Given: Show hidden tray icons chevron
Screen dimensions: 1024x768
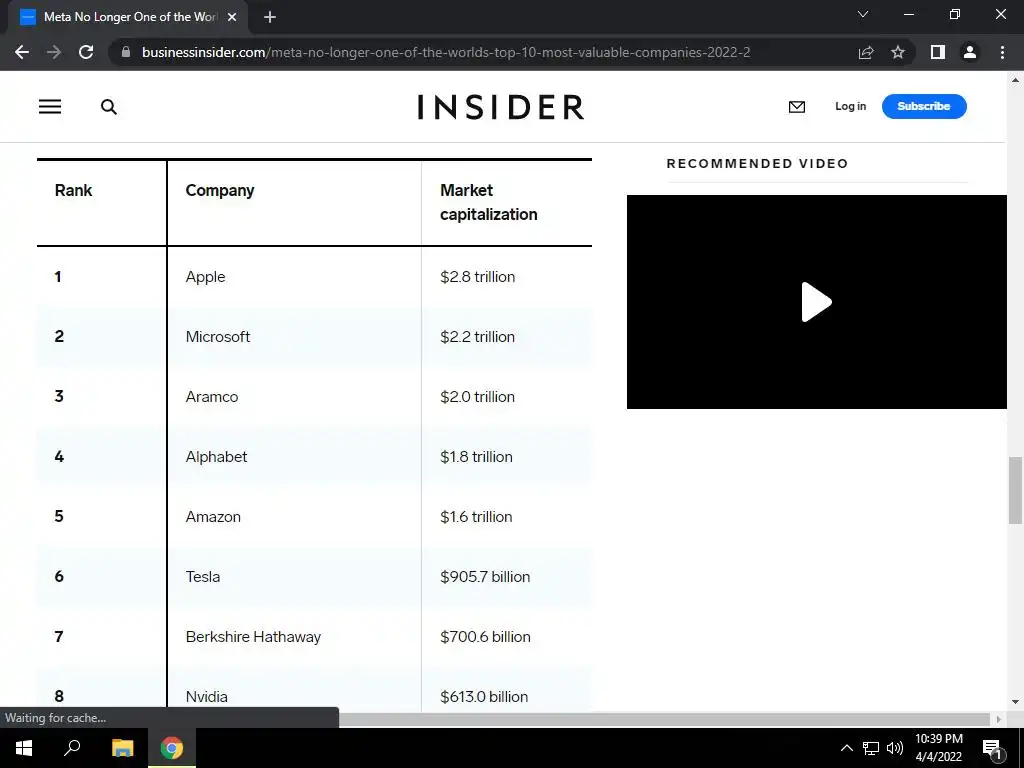Looking at the screenshot, I should (x=846, y=748).
